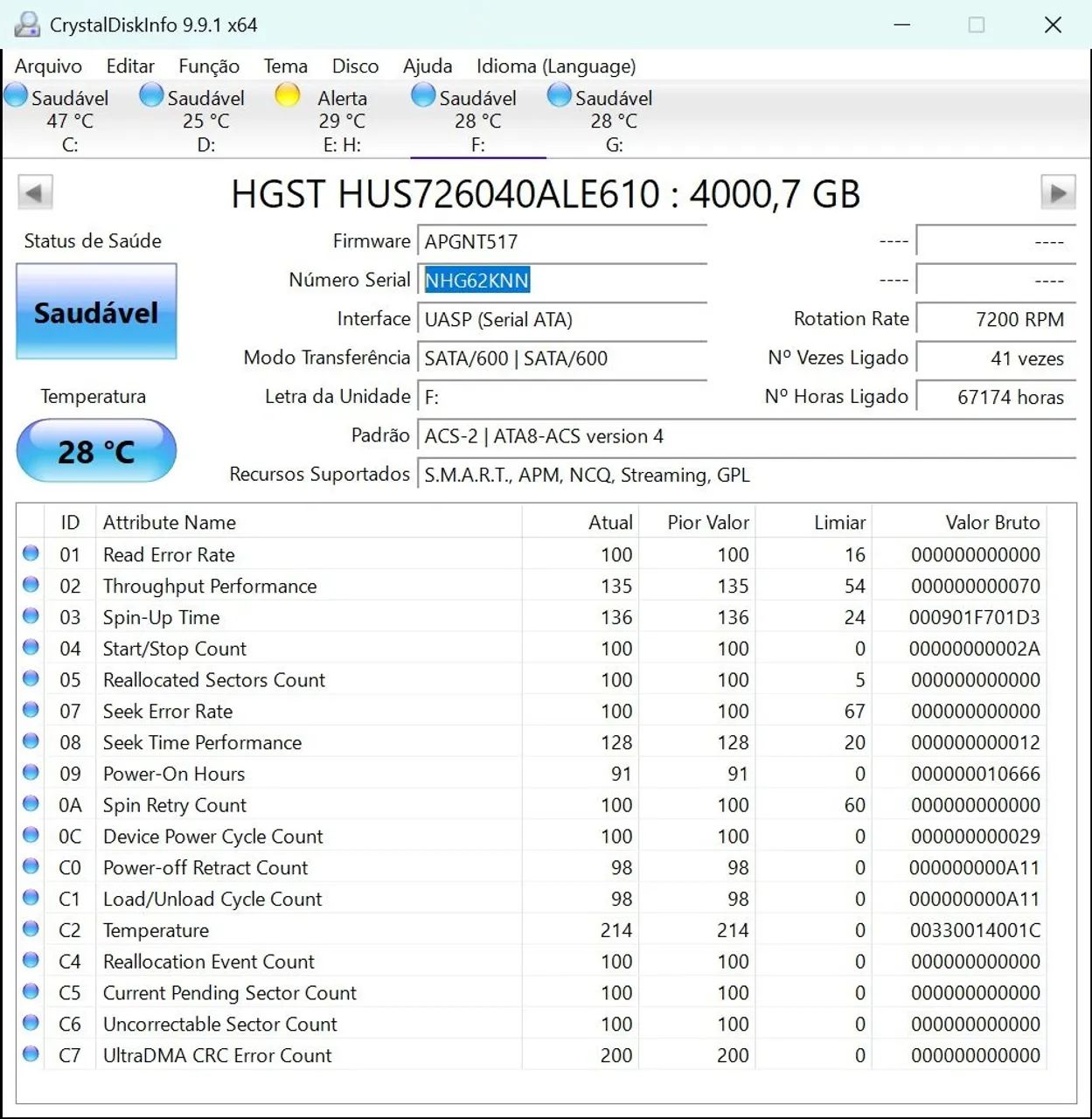Click the status dot for Seek Time Performance
The width and height of the screenshot is (1092, 1119).
[31, 741]
